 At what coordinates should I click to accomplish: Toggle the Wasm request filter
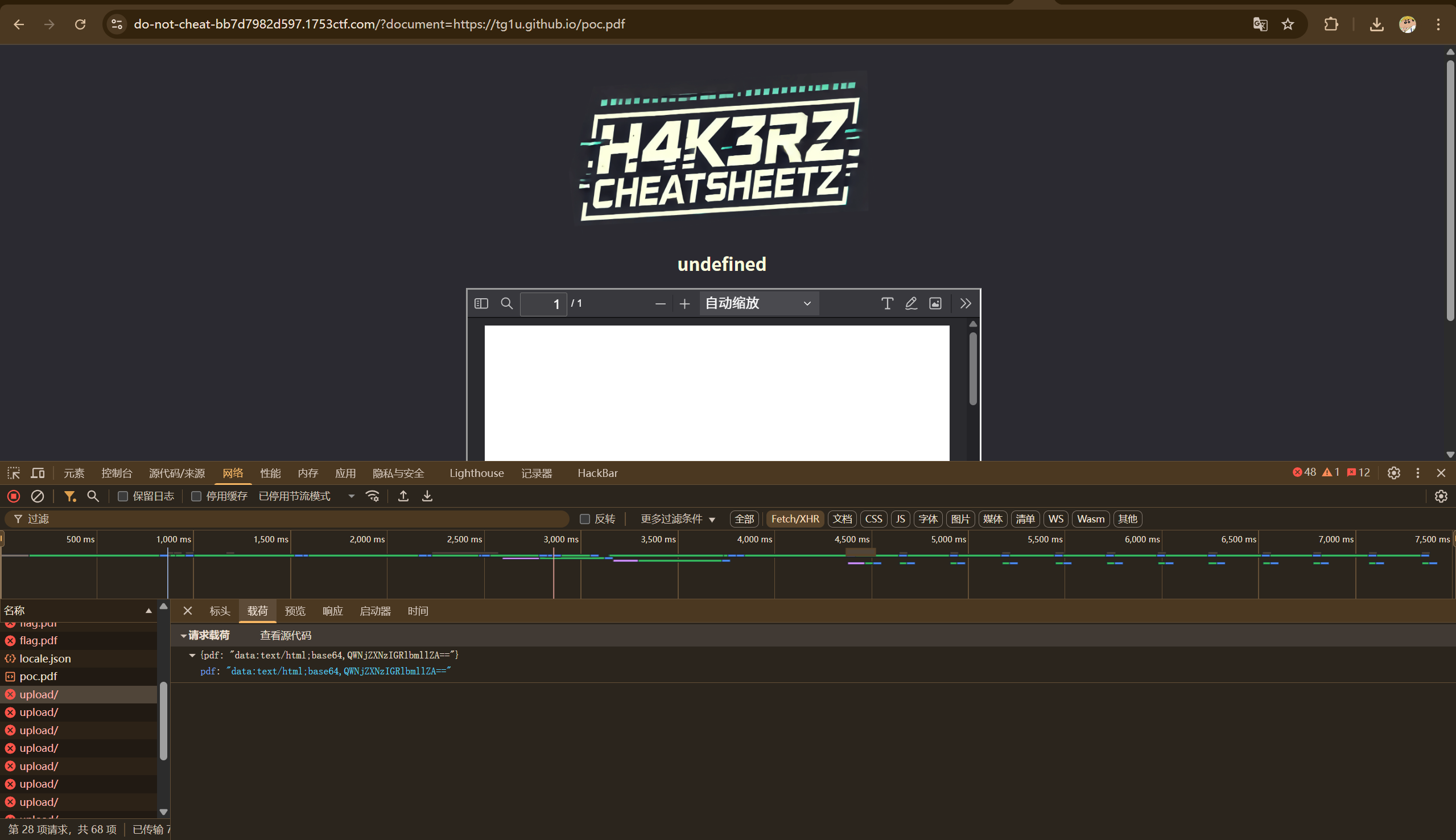click(x=1090, y=519)
